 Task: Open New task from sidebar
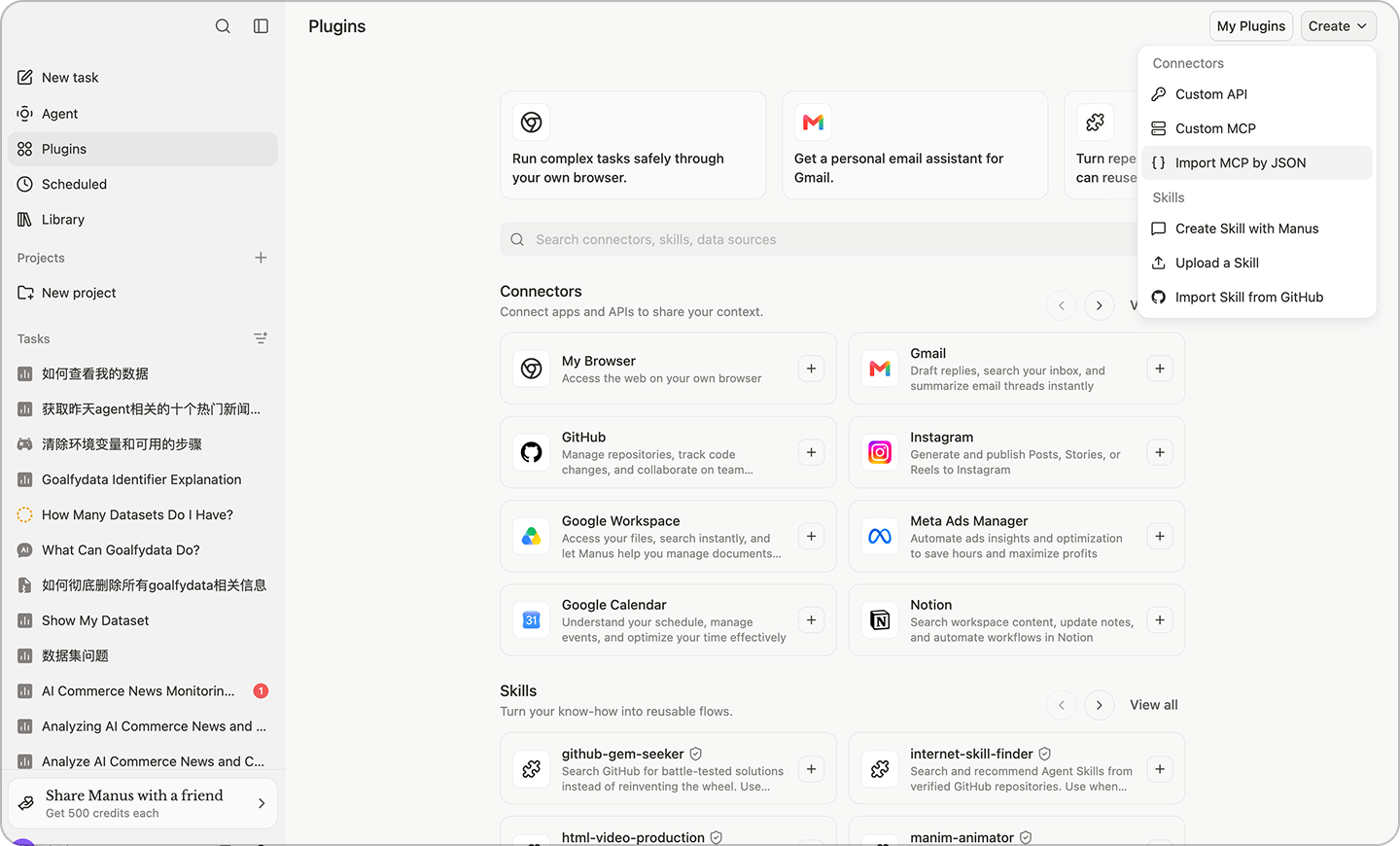point(143,78)
